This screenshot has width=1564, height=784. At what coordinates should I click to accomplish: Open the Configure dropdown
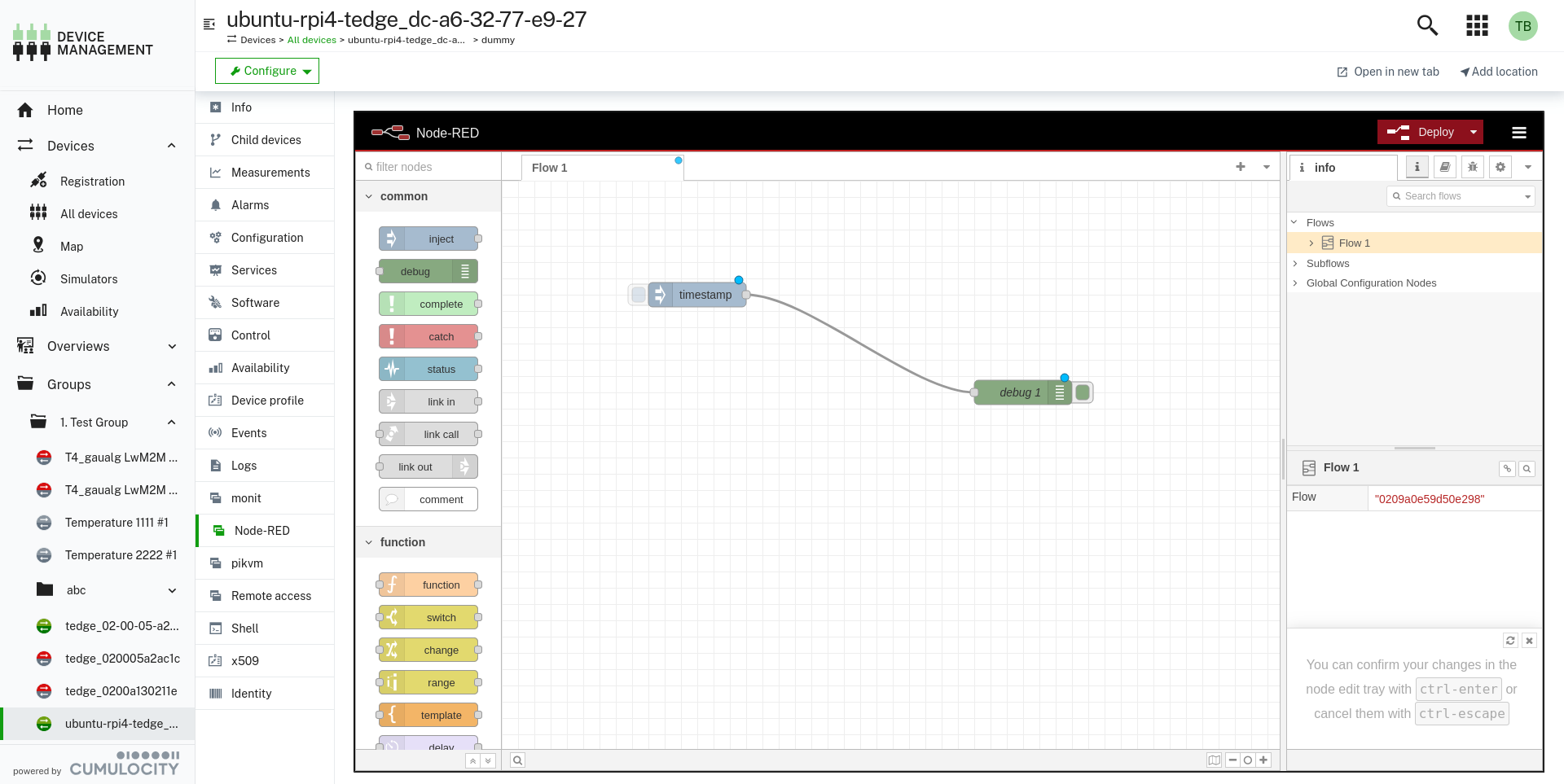267,71
